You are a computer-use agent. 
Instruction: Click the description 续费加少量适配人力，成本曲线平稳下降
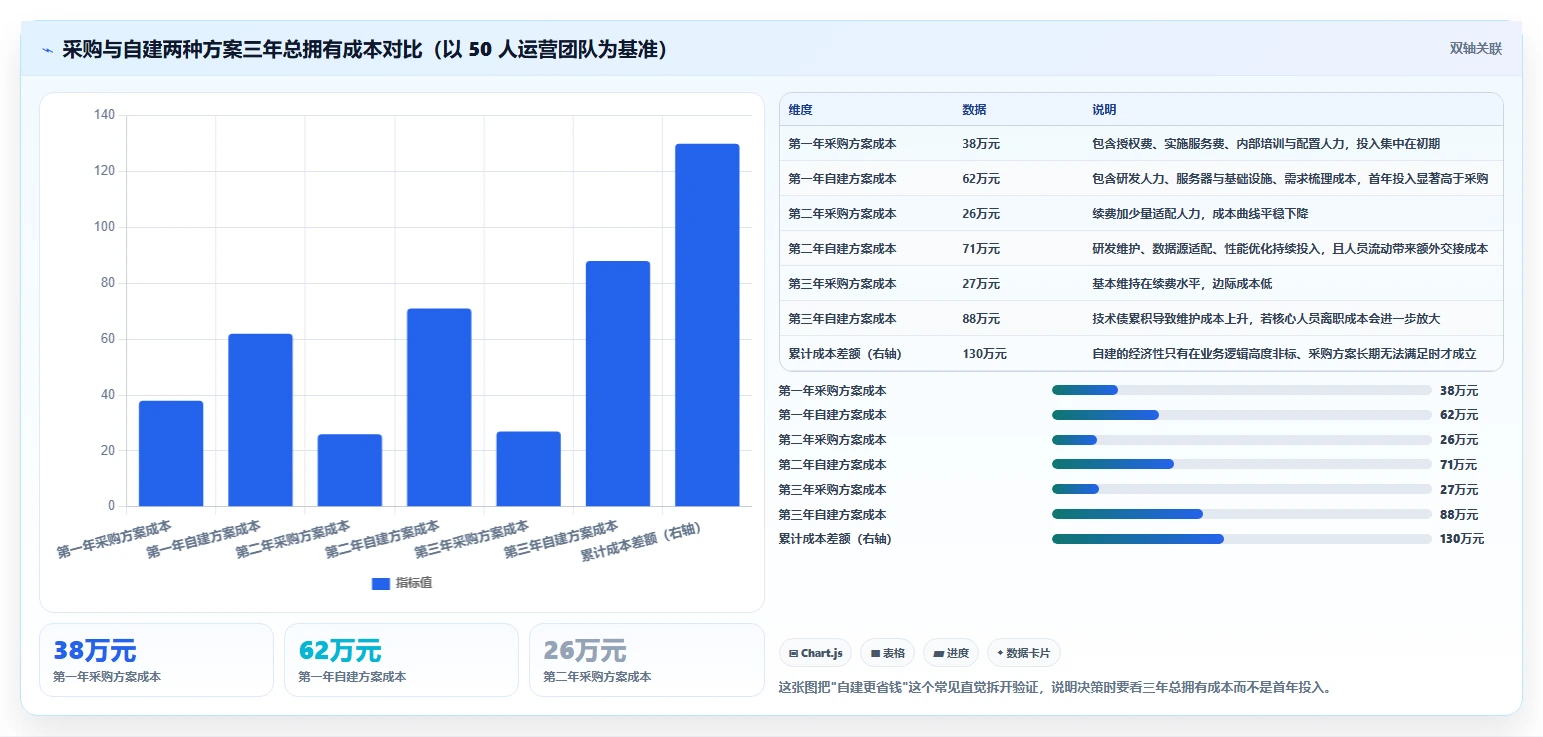pos(1200,214)
